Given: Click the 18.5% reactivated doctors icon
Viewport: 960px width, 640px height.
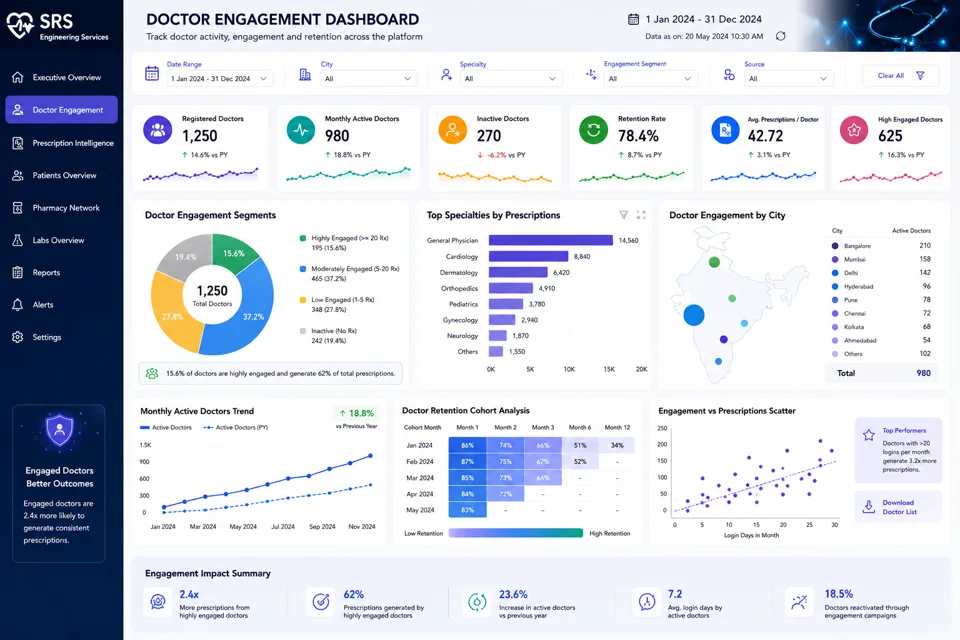Looking at the screenshot, I should pos(799,601).
